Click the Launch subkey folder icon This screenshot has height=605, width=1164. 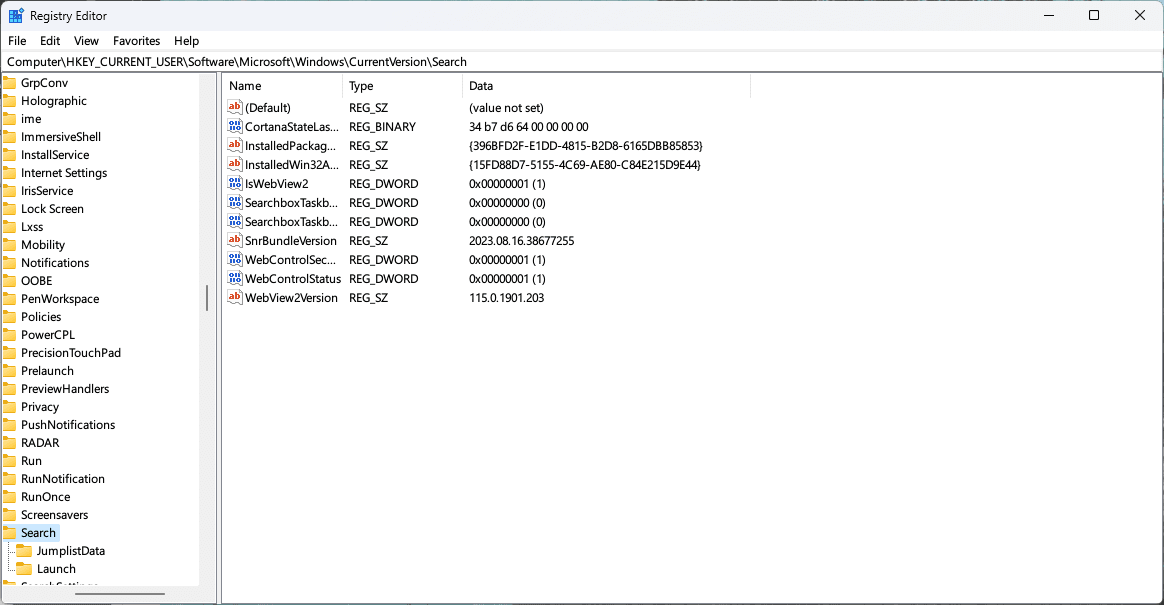pos(24,569)
